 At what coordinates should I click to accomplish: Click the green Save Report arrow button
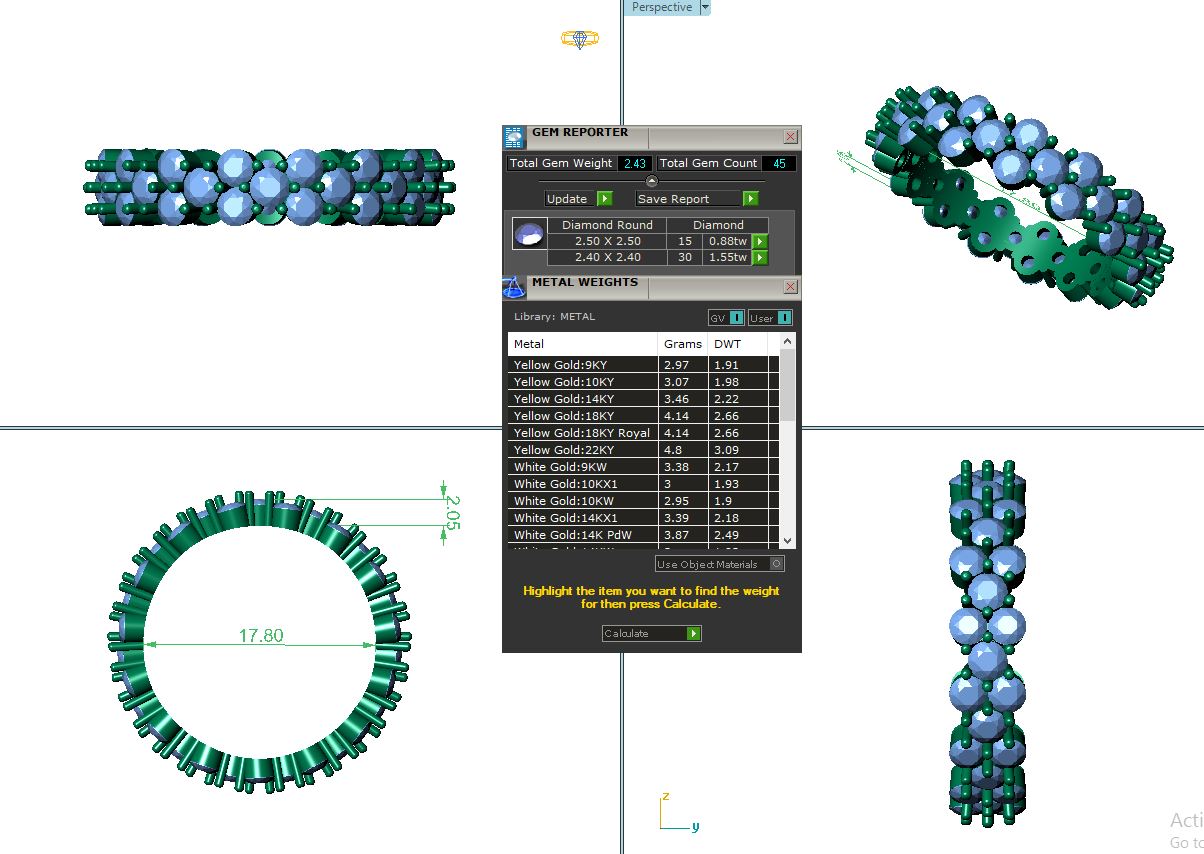(751, 199)
